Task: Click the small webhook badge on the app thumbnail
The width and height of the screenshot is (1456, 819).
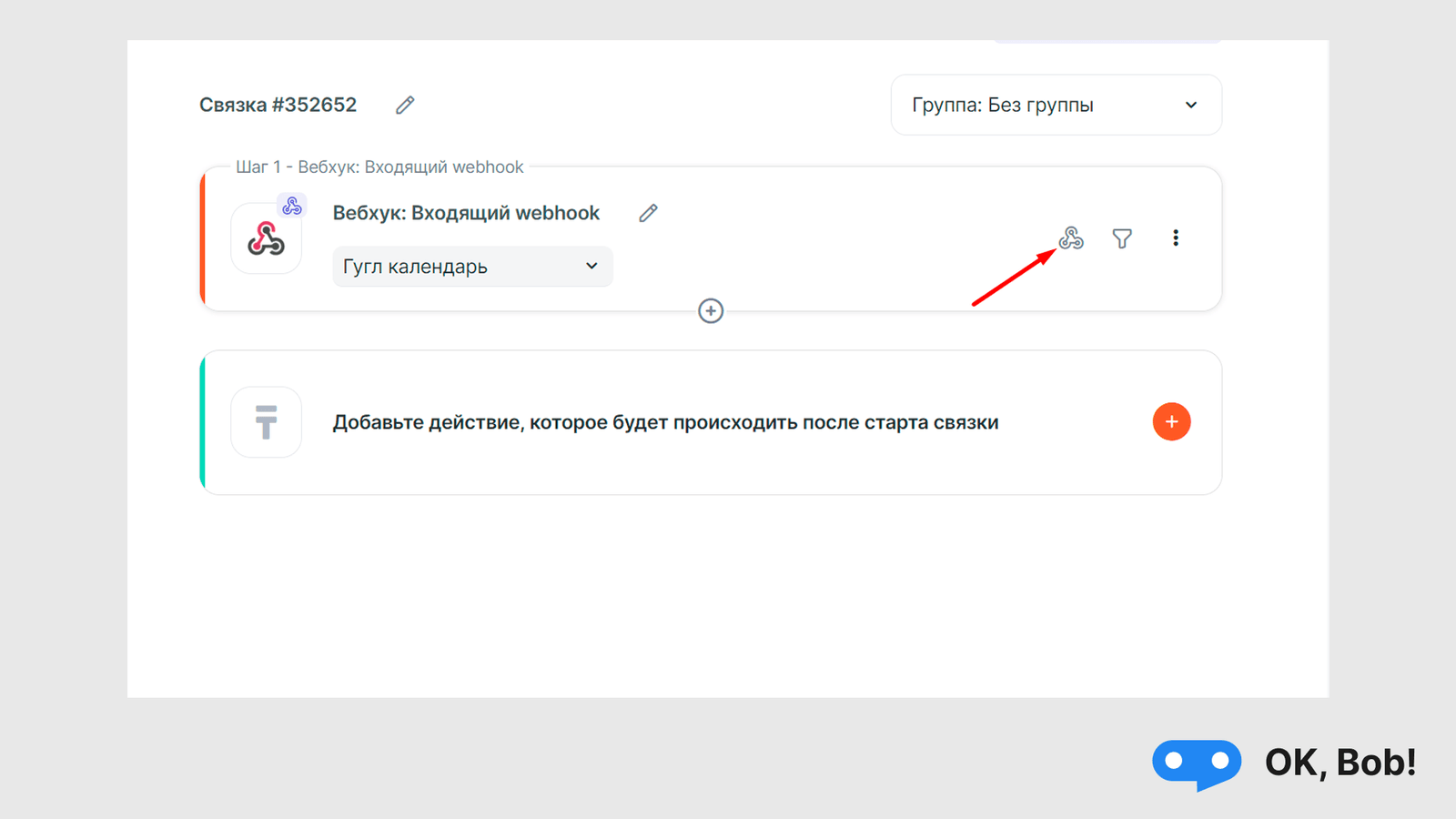Action: click(x=291, y=205)
